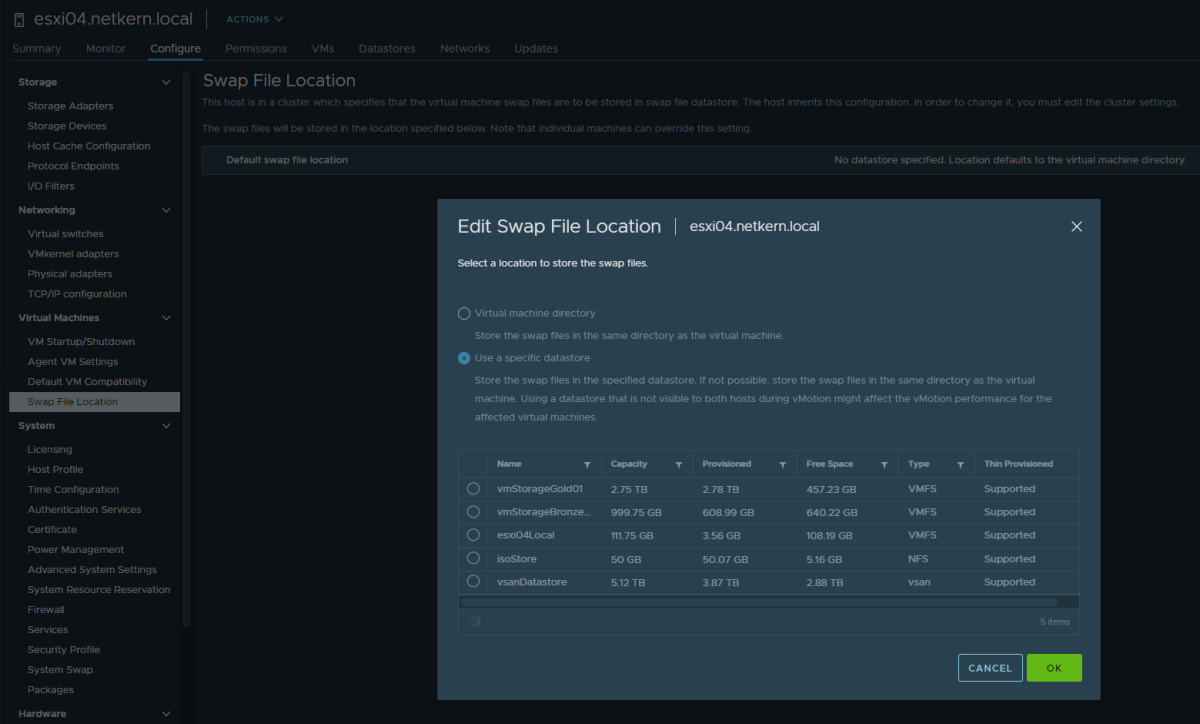1200x724 pixels.
Task: Click the column toggle icon below the datastore table
Action: tap(474, 621)
